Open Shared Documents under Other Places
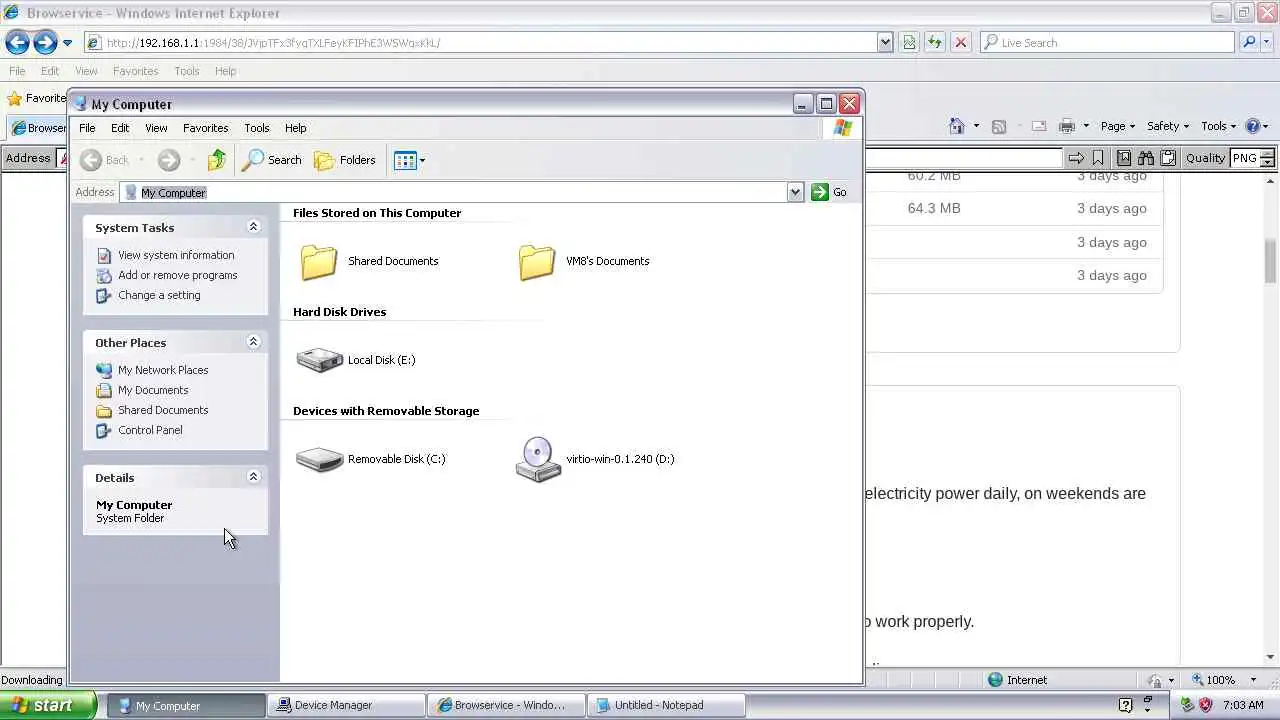The width and height of the screenshot is (1280, 720). point(163,410)
